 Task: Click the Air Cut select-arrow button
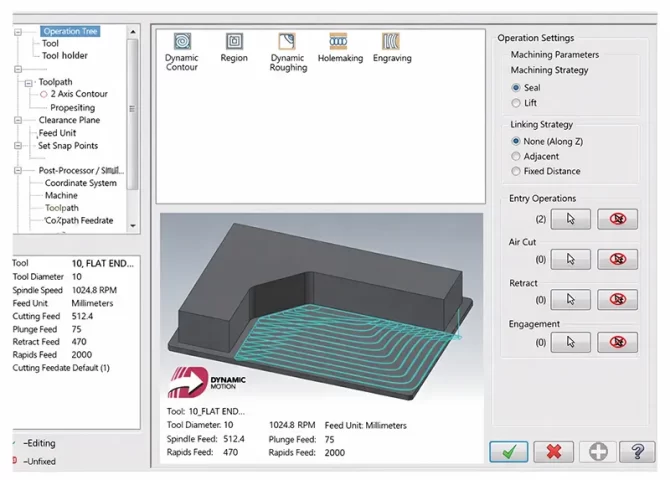[x=570, y=259]
